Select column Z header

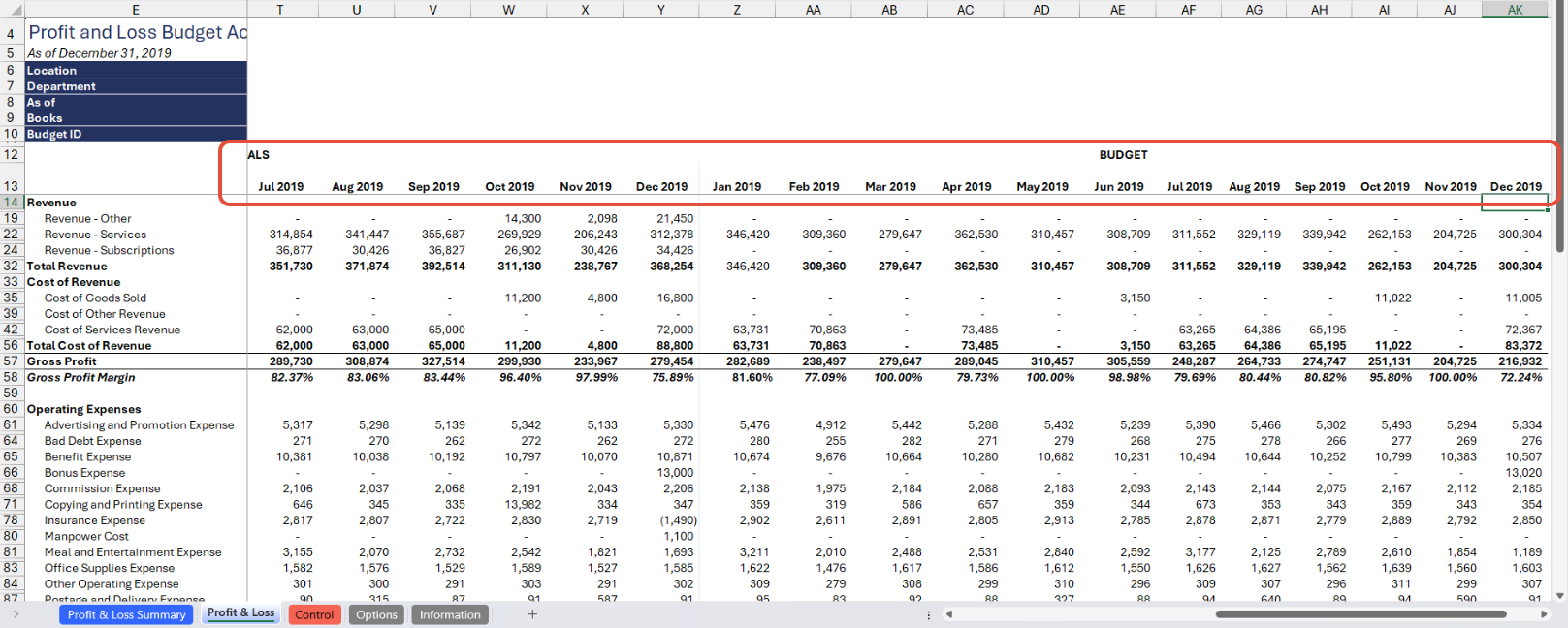point(737,10)
